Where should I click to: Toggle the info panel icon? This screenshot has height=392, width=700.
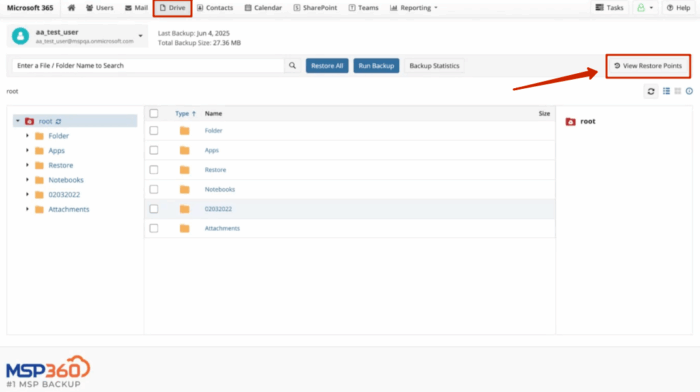(x=689, y=91)
